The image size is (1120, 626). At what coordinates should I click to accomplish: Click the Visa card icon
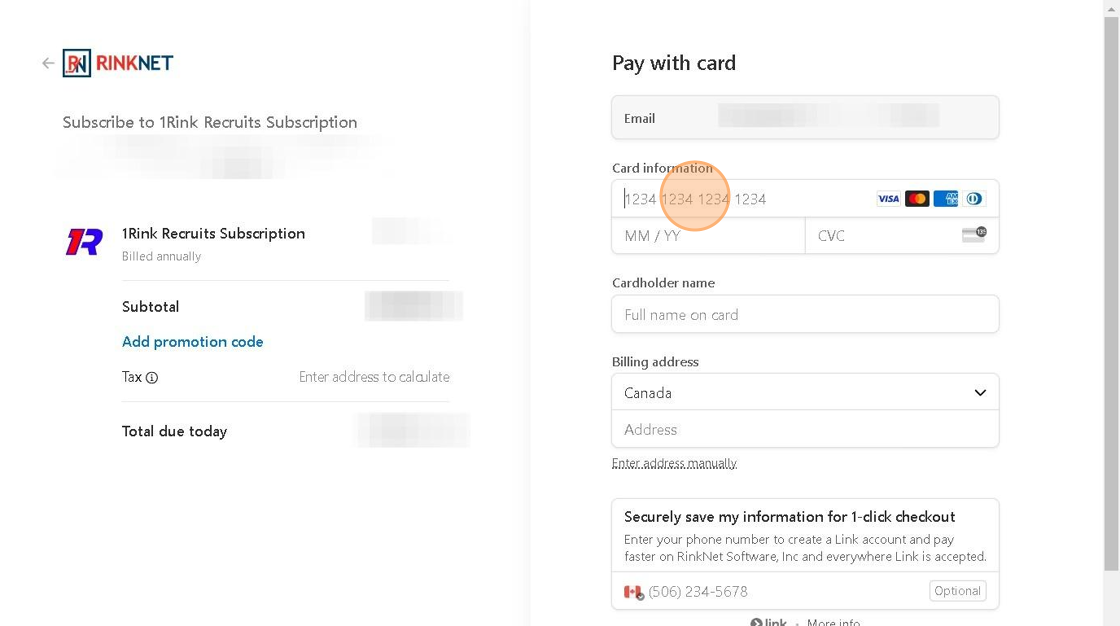click(888, 199)
